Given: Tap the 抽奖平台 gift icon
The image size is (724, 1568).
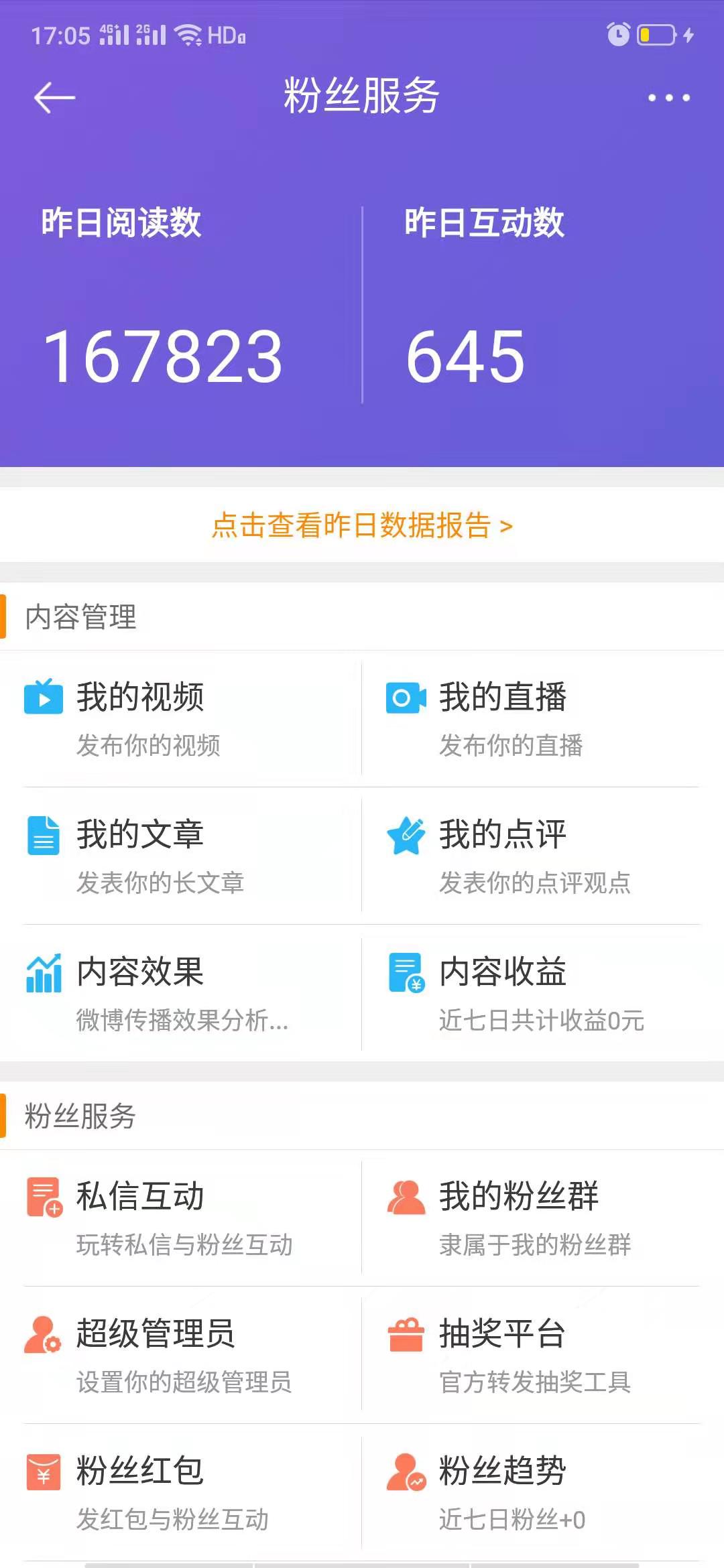Looking at the screenshot, I should [406, 1334].
